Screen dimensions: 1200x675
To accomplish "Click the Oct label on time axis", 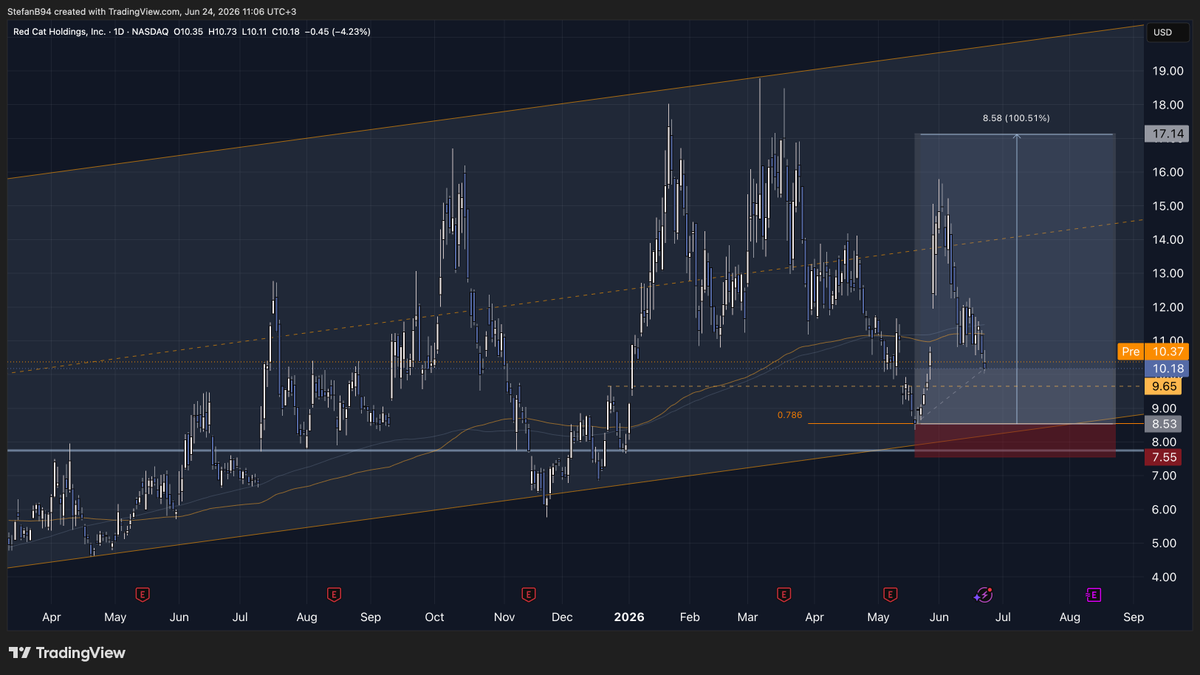I will (435, 618).
